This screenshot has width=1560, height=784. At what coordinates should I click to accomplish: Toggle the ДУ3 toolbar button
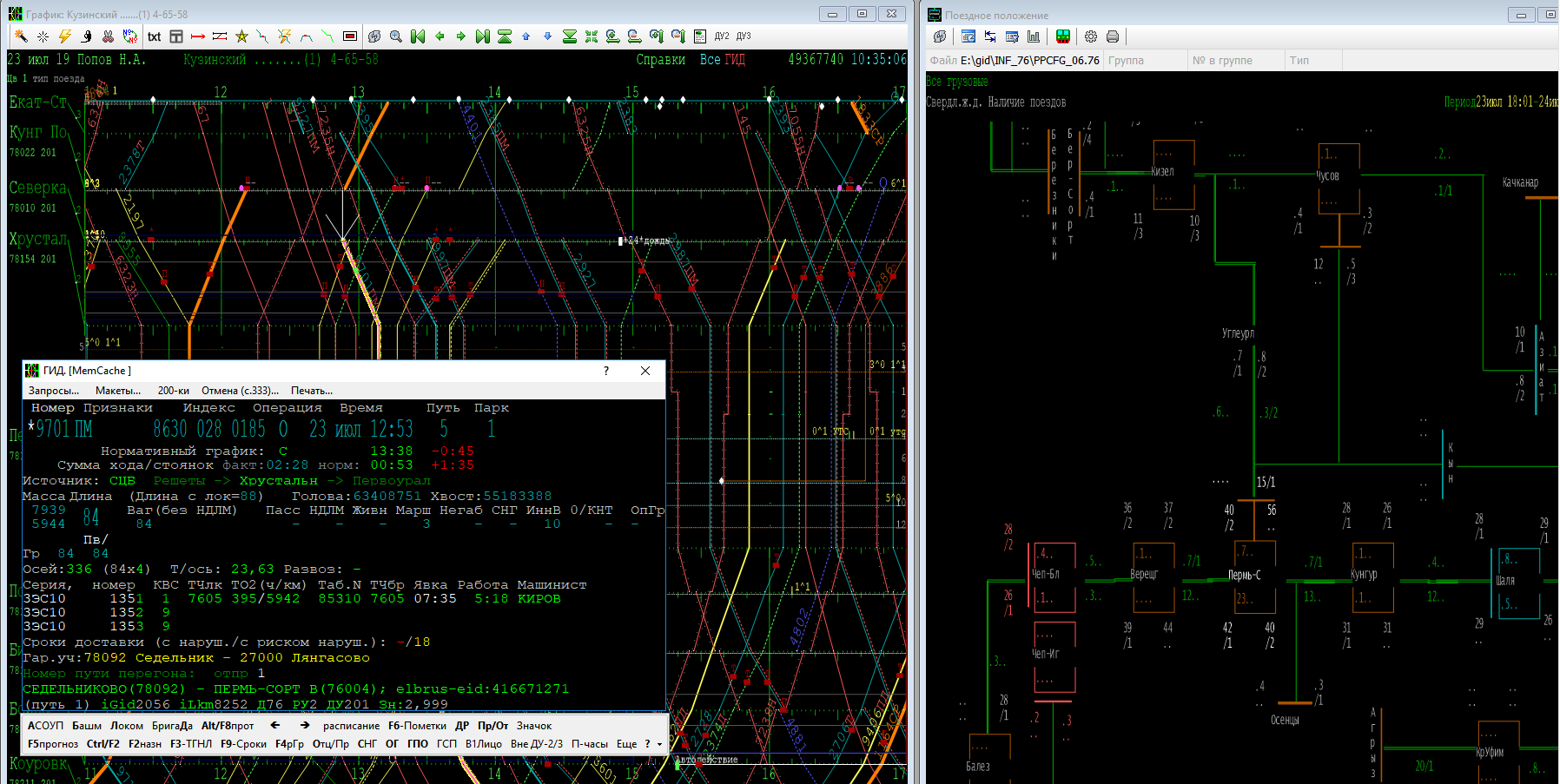coord(744,36)
